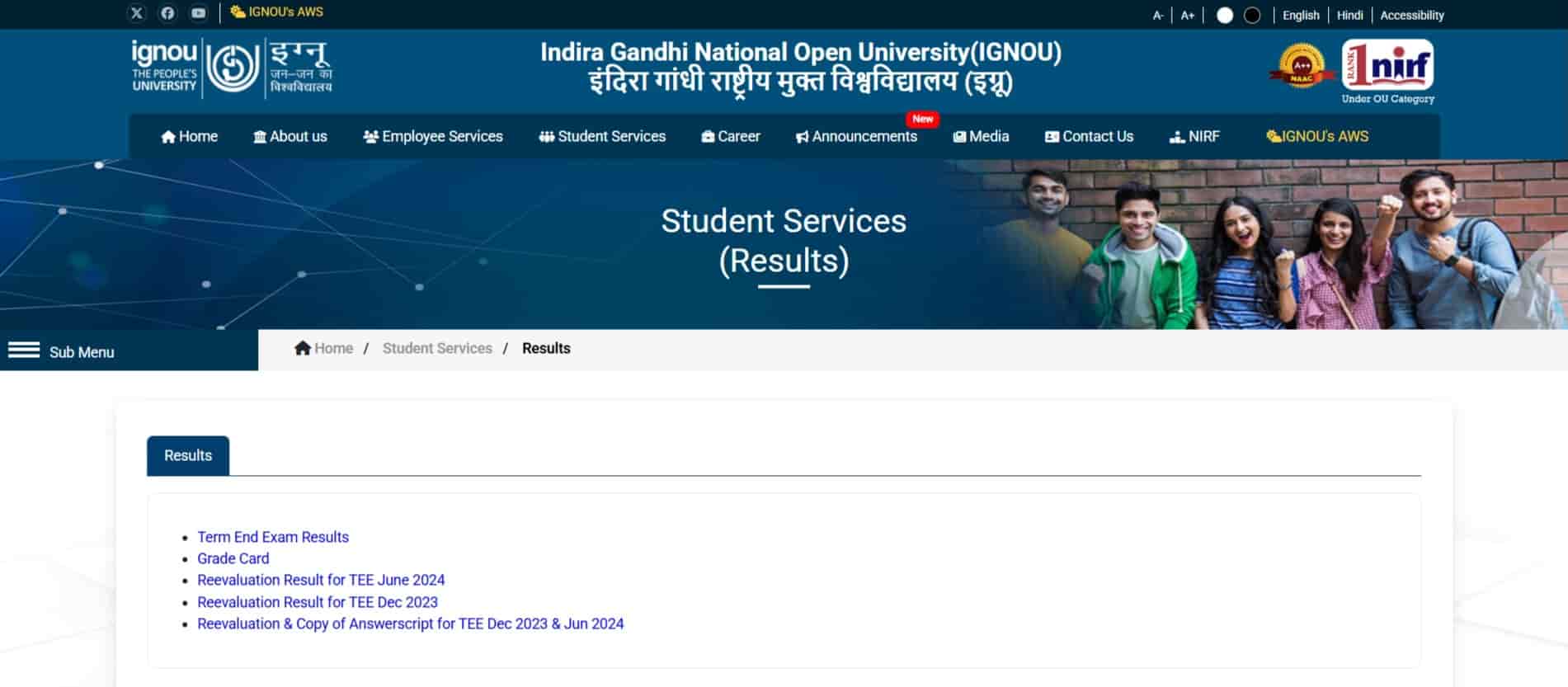
Task: Open Reevaluation Result for TEE June 2024
Action: (x=321, y=580)
